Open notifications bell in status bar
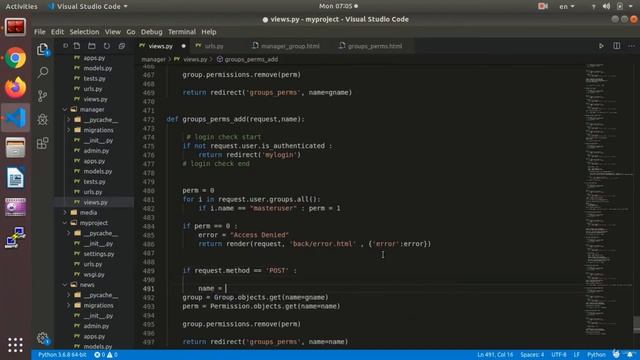 630,355
